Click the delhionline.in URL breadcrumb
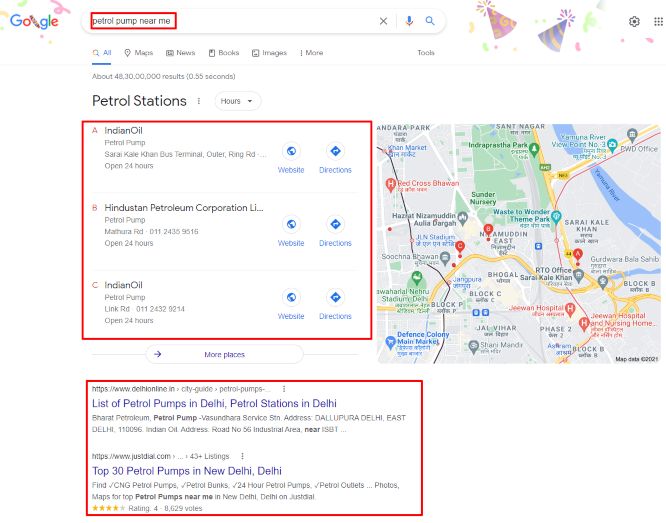 (x=181, y=389)
